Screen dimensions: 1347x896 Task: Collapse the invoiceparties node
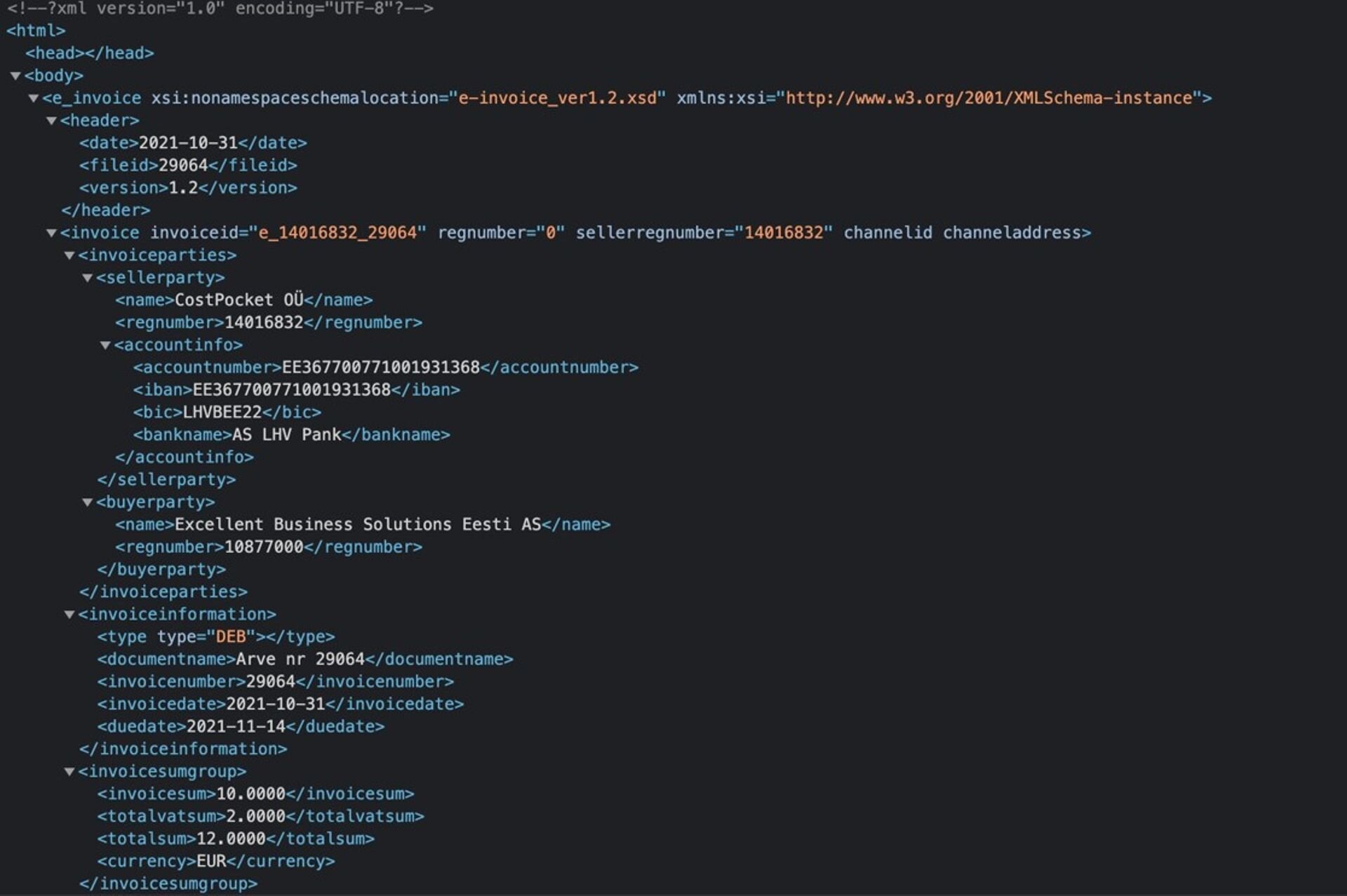point(69,255)
